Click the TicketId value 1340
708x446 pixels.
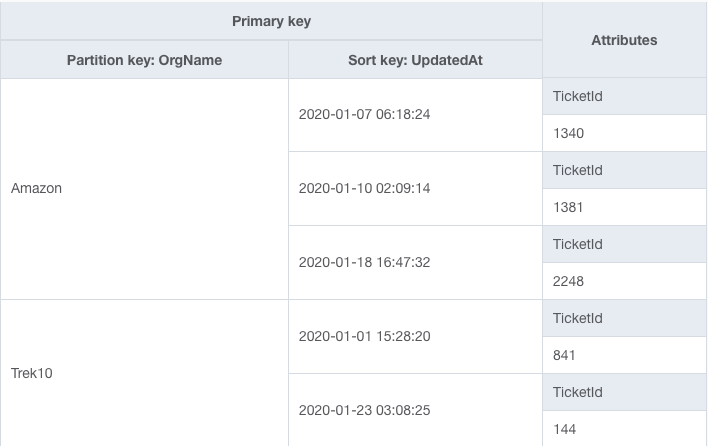tap(568, 133)
